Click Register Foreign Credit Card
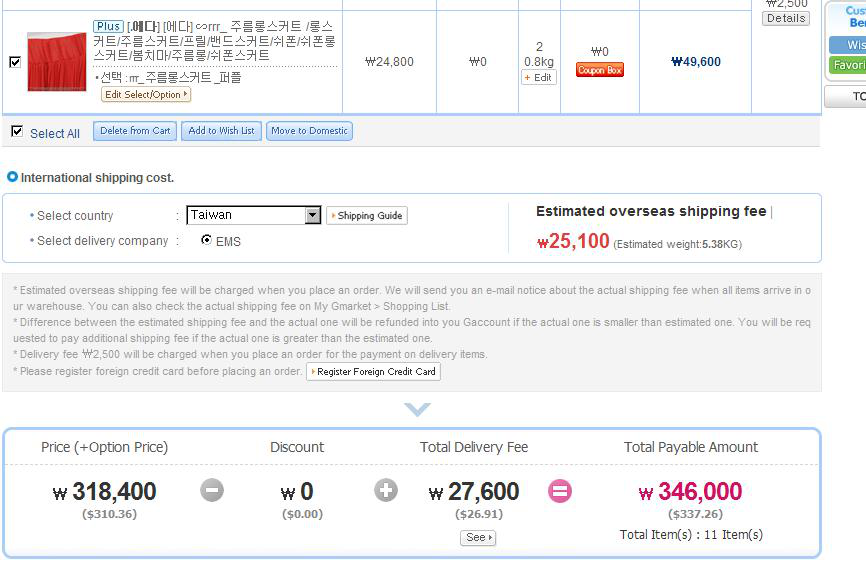Image resolution: width=866 pixels, height=564 pixels. [373, 371]
